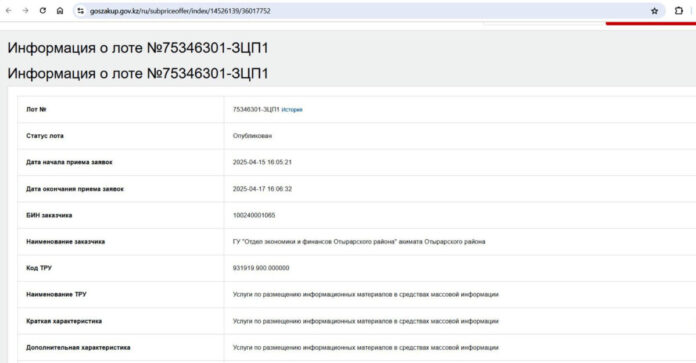The height and width of the screenshot is (363, 696).
Task: View site information icon in address bar
Action: click(80, 11)
